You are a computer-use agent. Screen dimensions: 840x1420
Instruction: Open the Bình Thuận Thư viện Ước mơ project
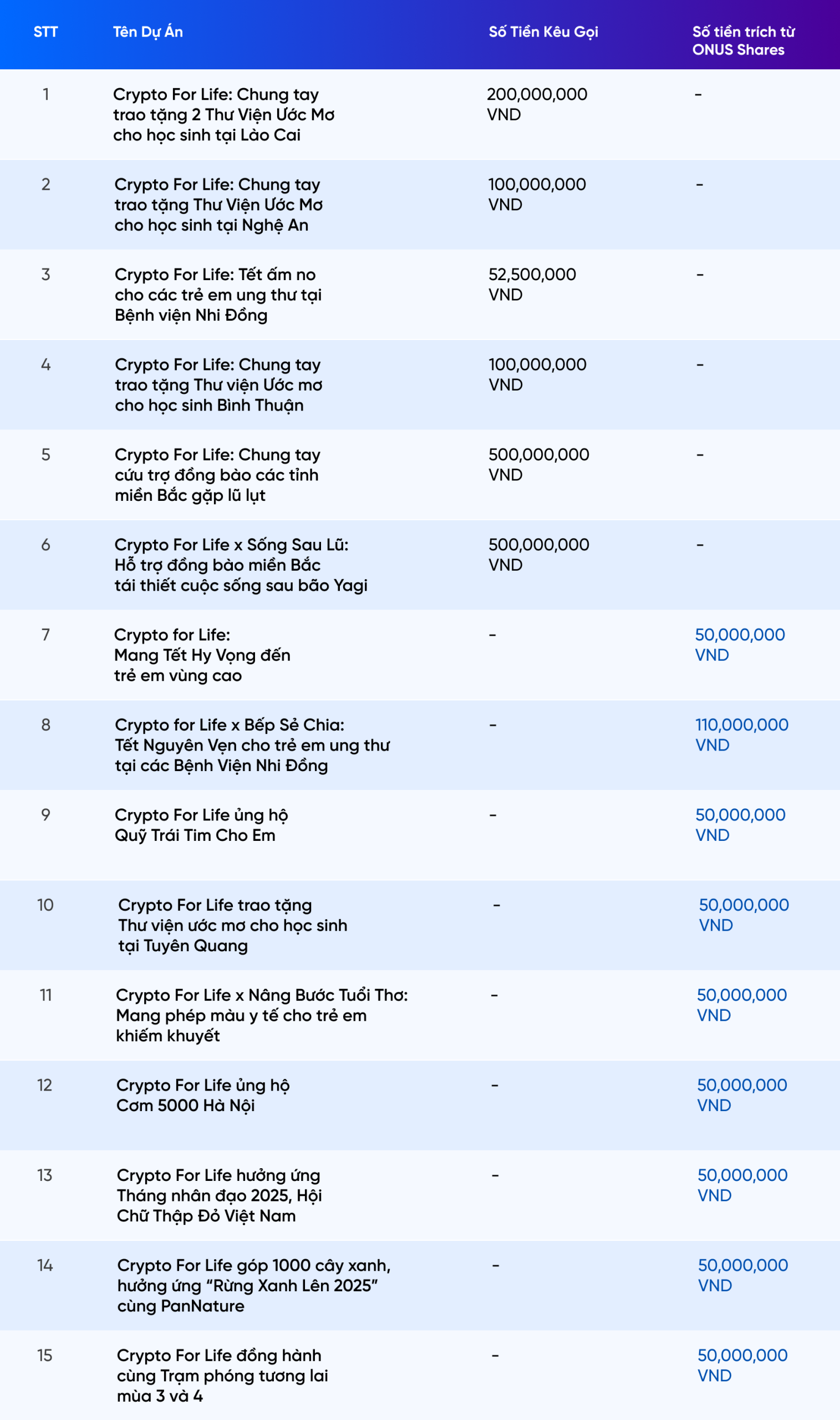tap(218, 385)
